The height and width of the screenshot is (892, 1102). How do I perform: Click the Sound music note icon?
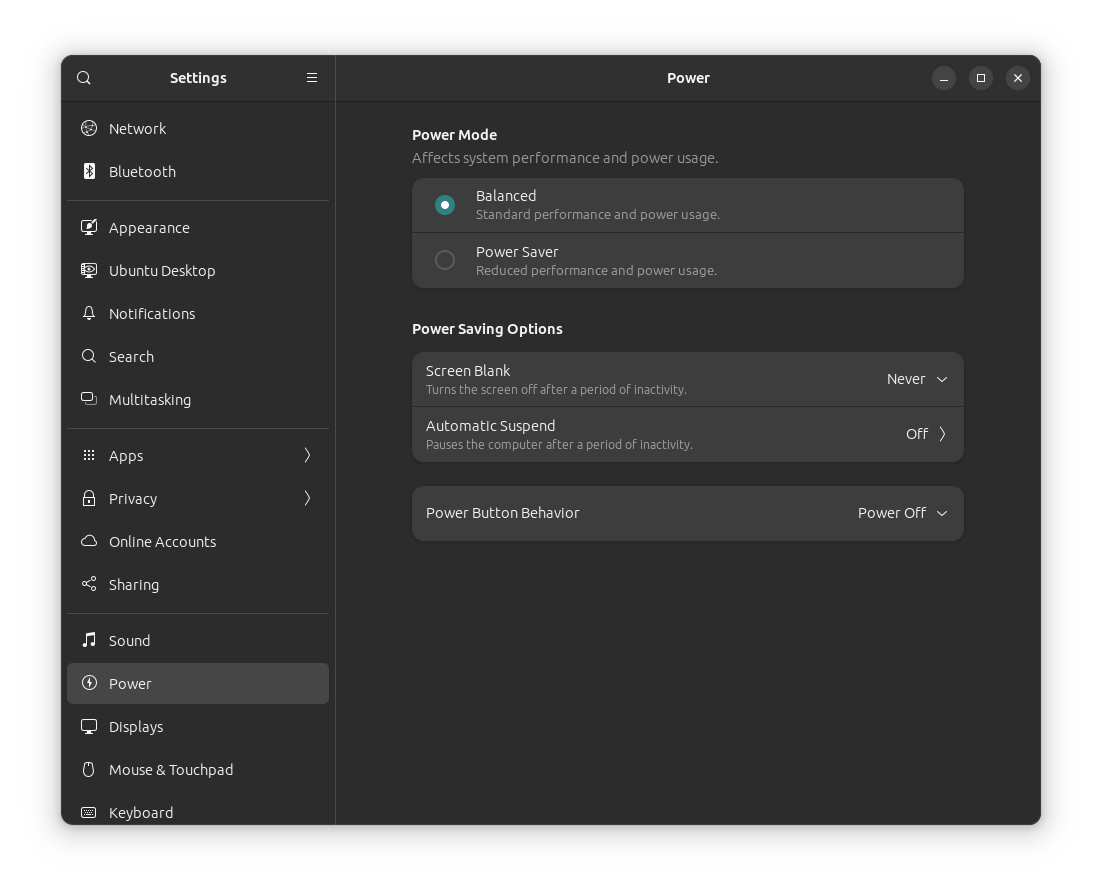[89, 641]
